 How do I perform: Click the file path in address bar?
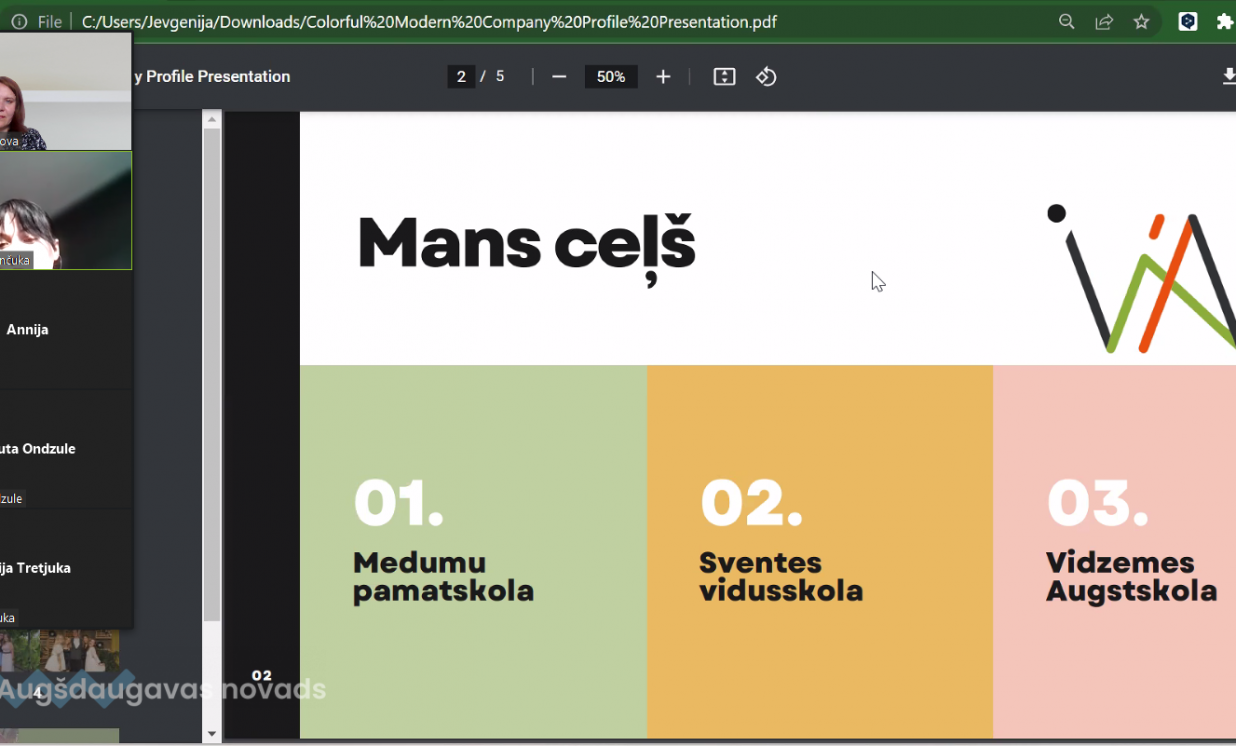point(429,22)
